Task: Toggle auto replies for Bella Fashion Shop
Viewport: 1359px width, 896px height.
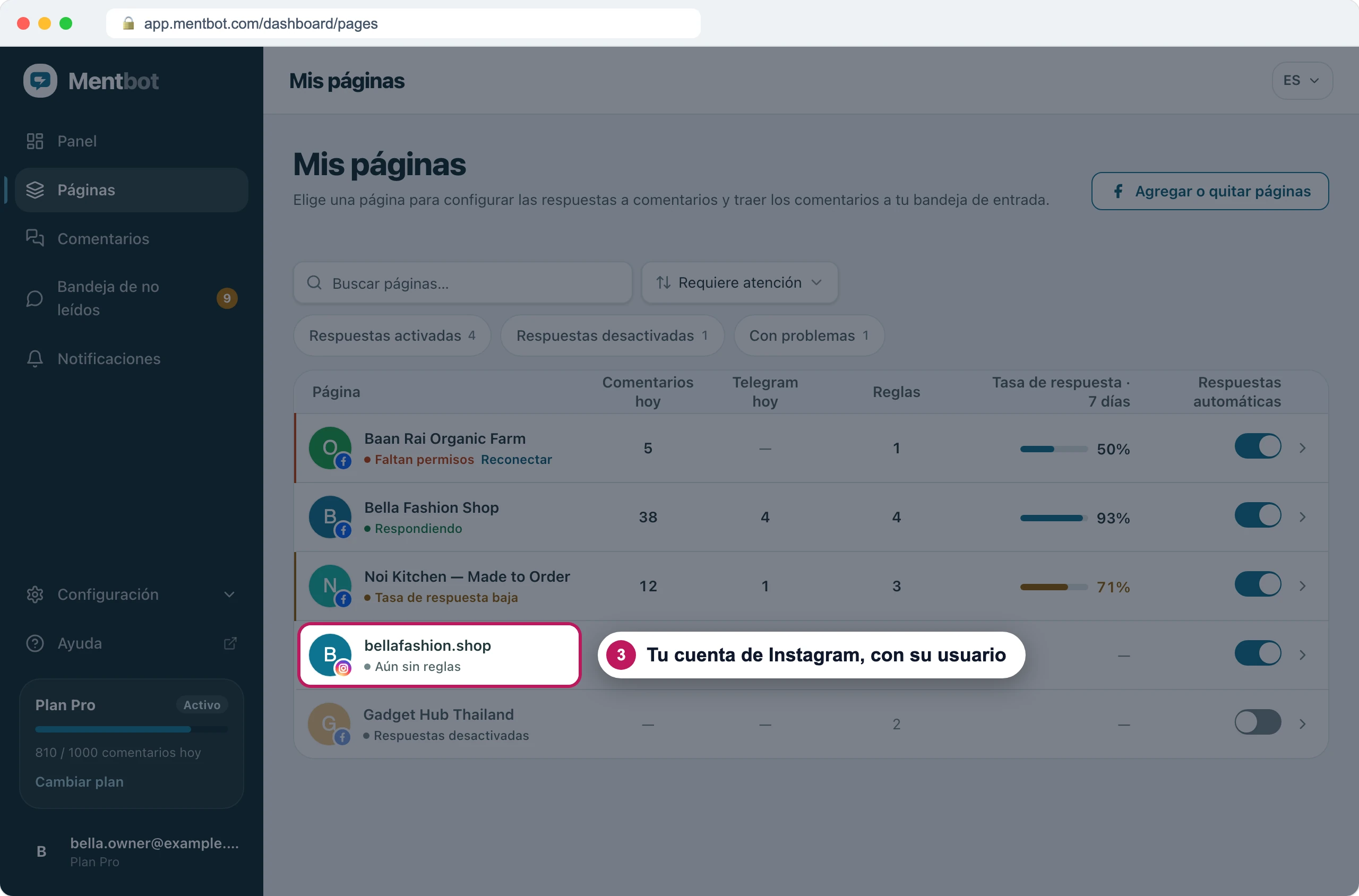Action: click(1258, 515)
